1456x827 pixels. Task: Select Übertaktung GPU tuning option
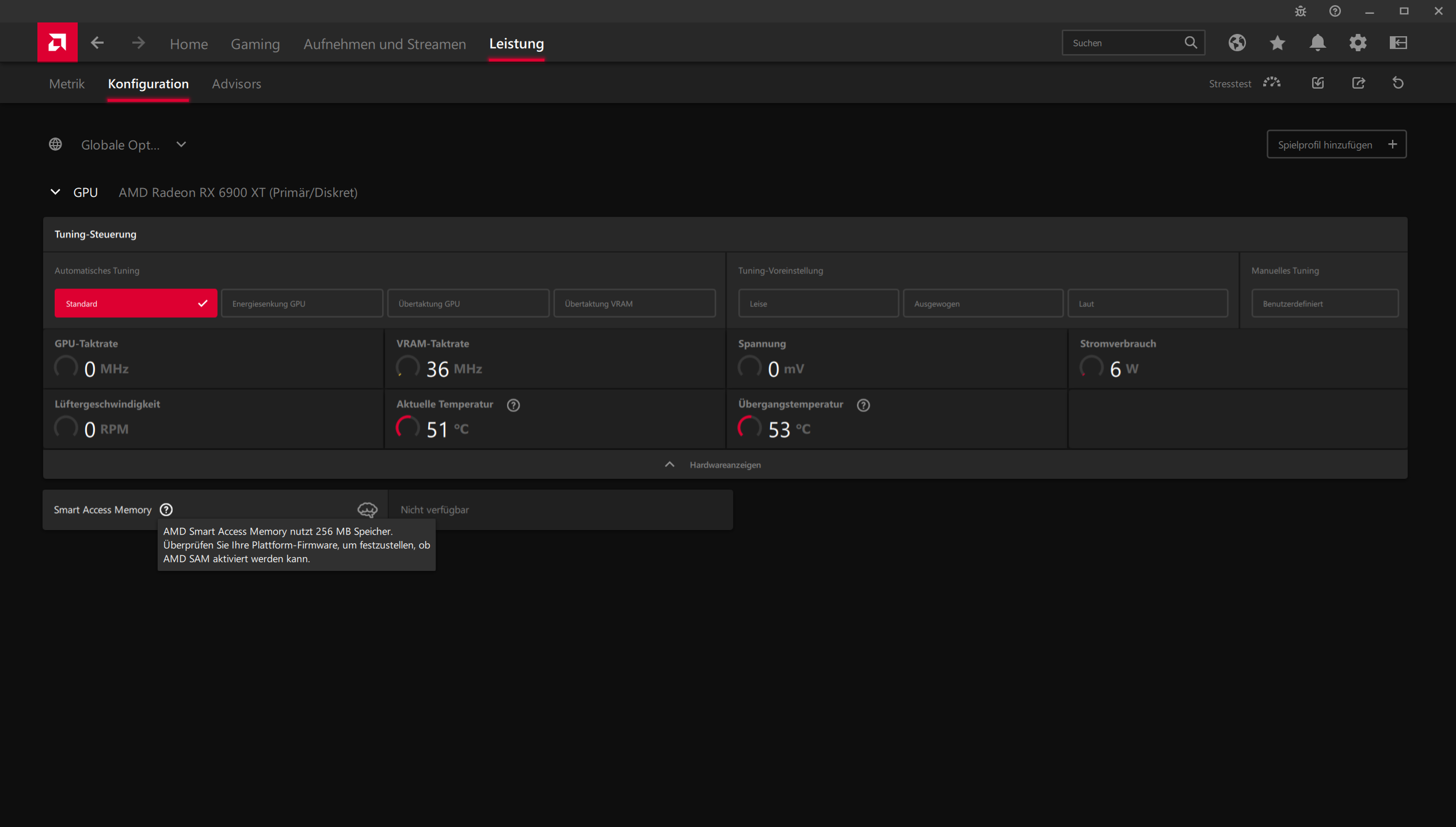coord(468,303)
